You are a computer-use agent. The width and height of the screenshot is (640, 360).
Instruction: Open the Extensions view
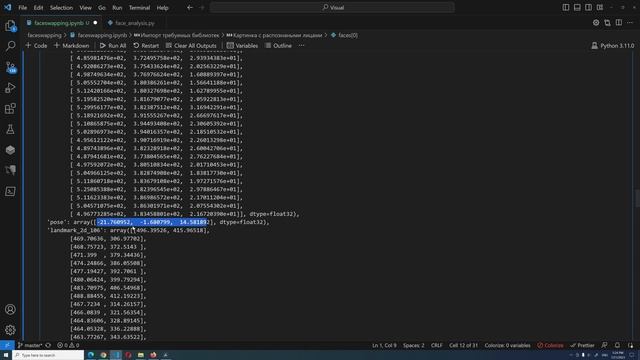tap(10, 109)
